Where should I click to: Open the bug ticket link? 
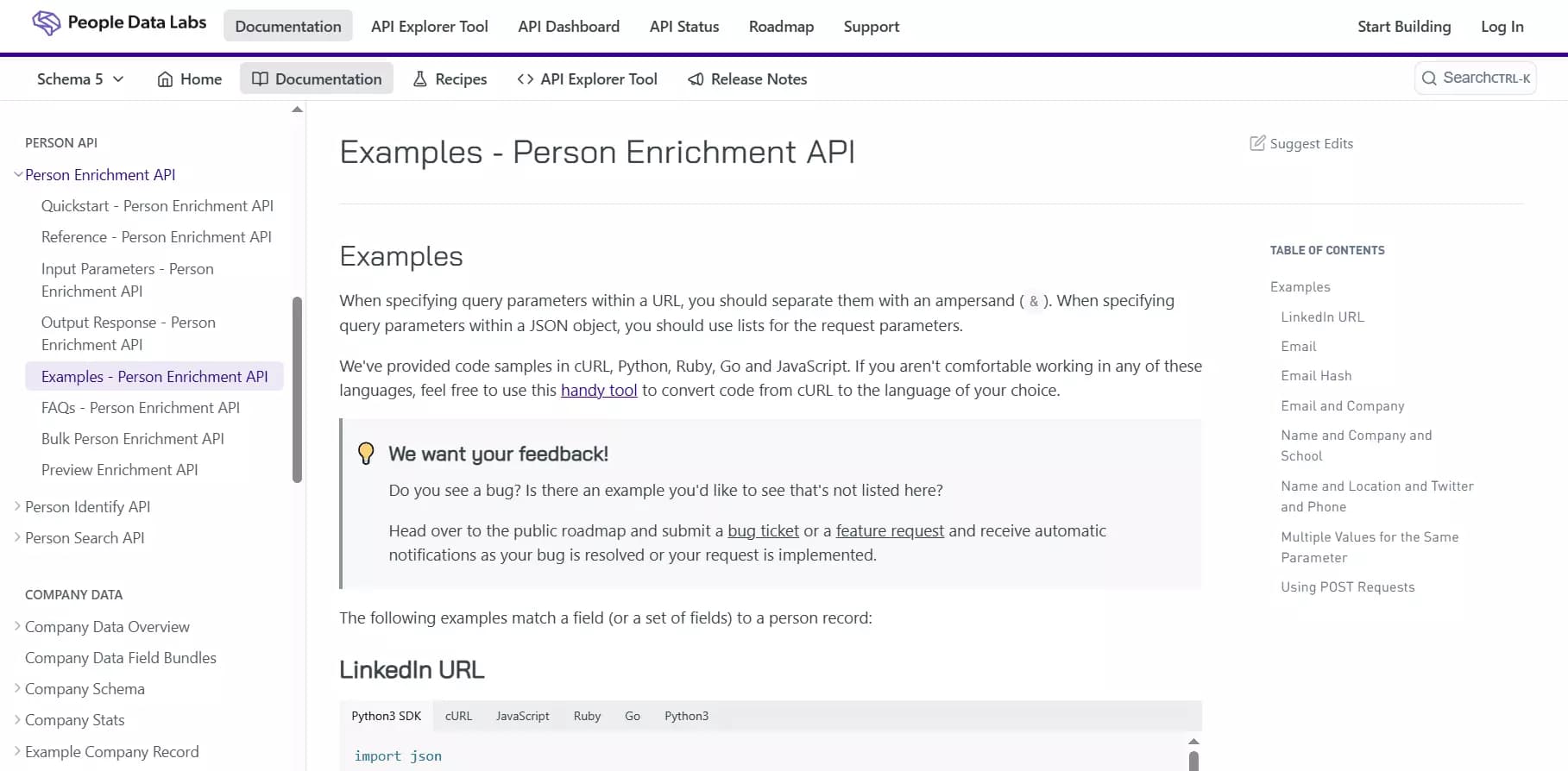pyautogui.click(x=763, y=530)
